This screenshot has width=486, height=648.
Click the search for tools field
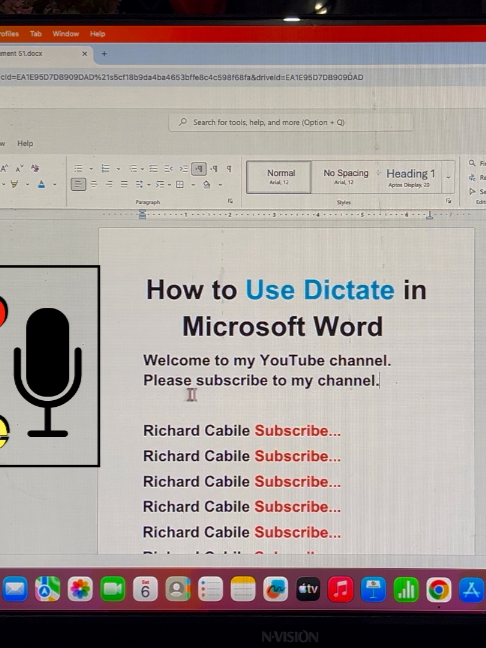tap(291, 122)
